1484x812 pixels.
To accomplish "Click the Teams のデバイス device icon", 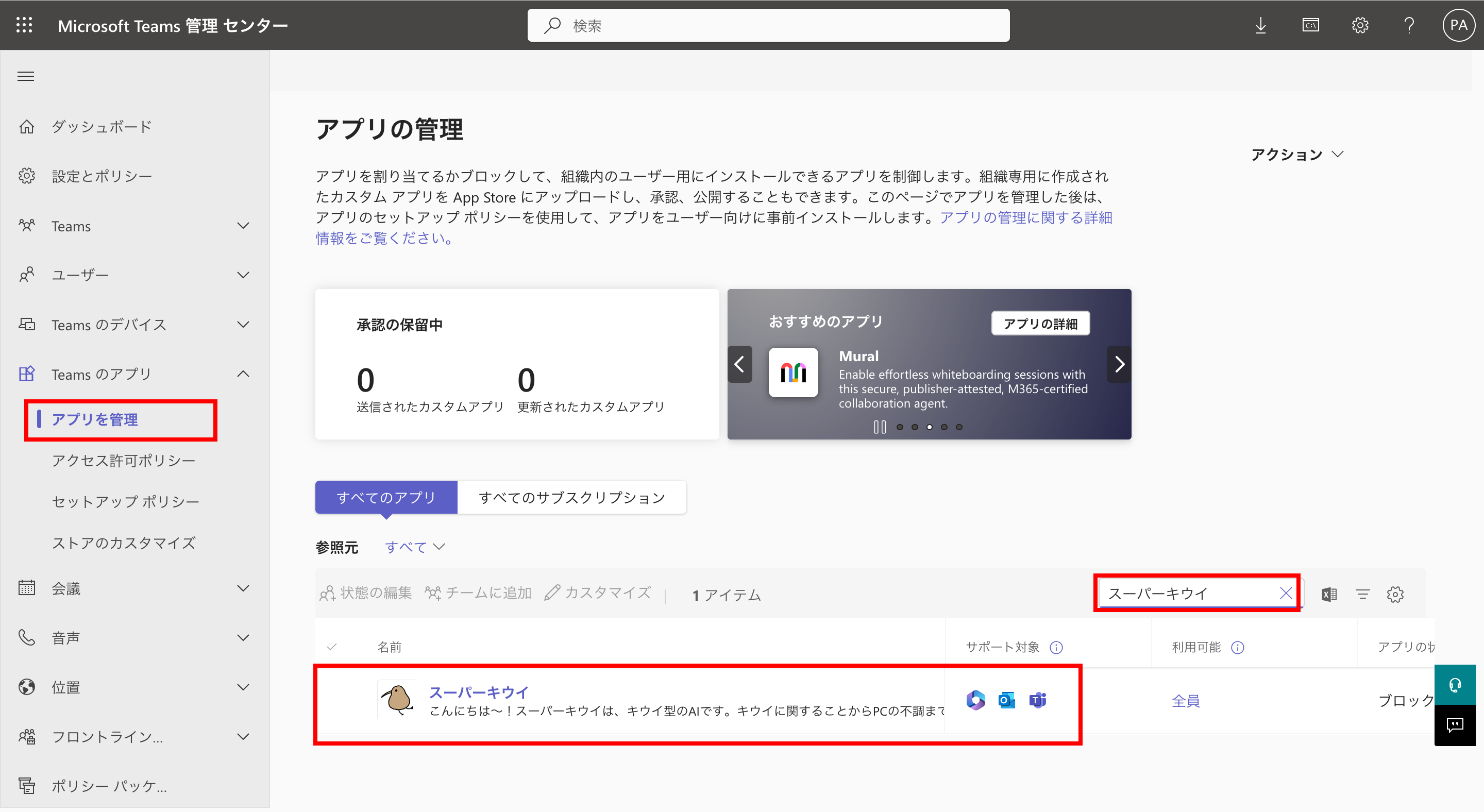I will click(x=26, y=324).
